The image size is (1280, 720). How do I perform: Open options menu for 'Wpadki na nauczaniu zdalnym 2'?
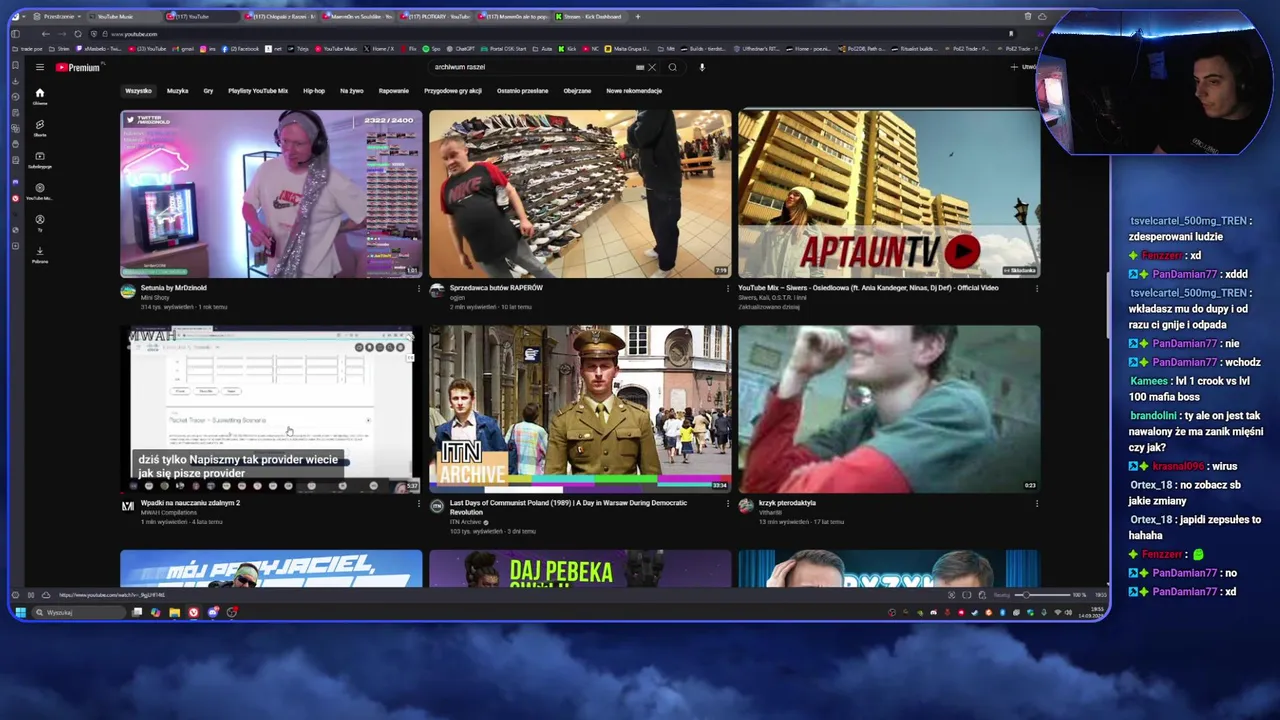tap(418, 503)
